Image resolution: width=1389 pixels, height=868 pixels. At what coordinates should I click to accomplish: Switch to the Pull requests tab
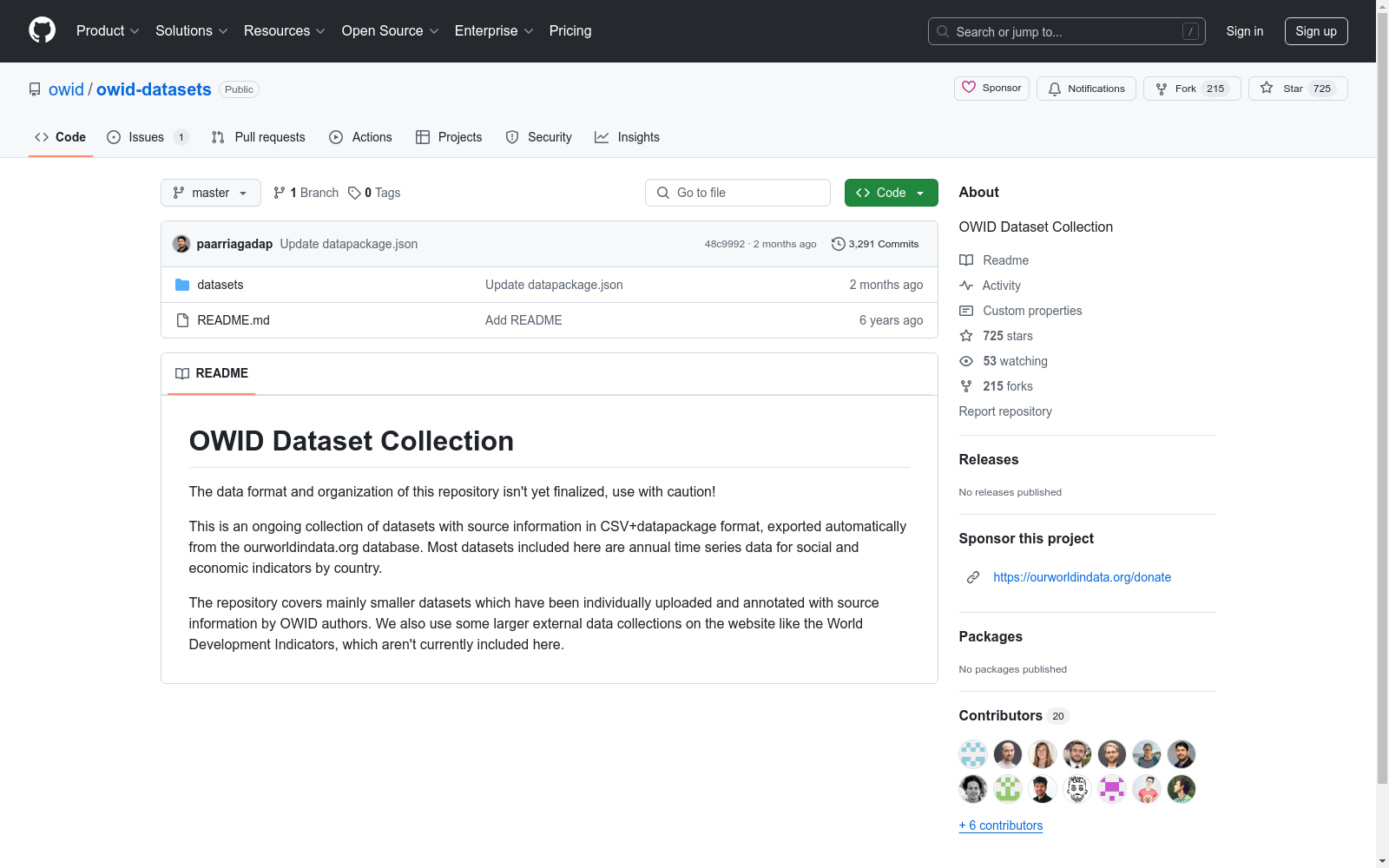click(x=258, y=137)
